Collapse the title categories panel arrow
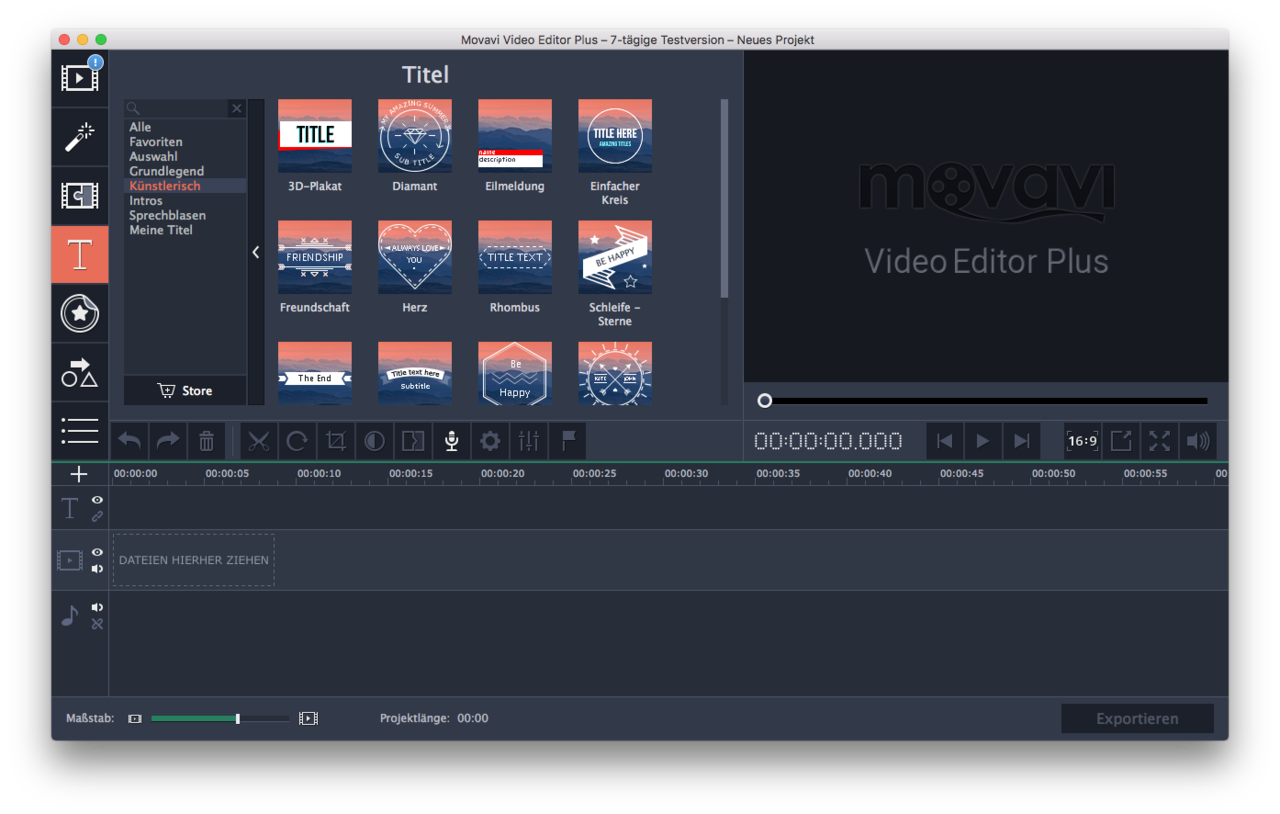The width and height of the screenshot is (1280, 814). point(256,252)
